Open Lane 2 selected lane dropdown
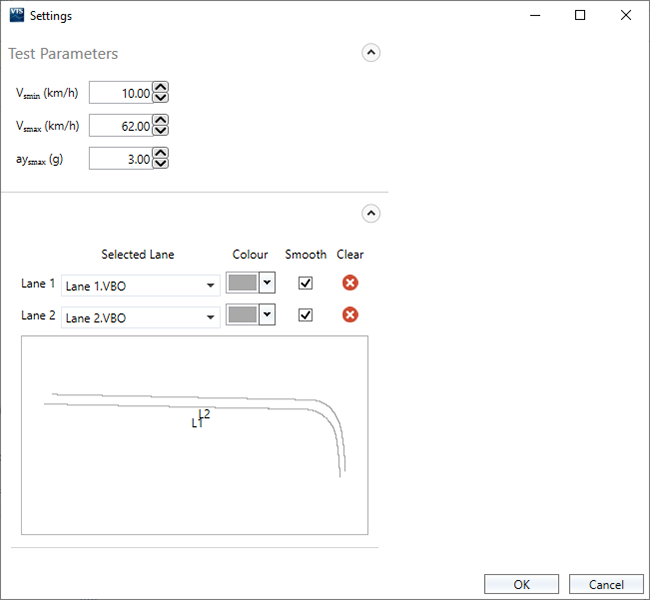 pos(141,317)
